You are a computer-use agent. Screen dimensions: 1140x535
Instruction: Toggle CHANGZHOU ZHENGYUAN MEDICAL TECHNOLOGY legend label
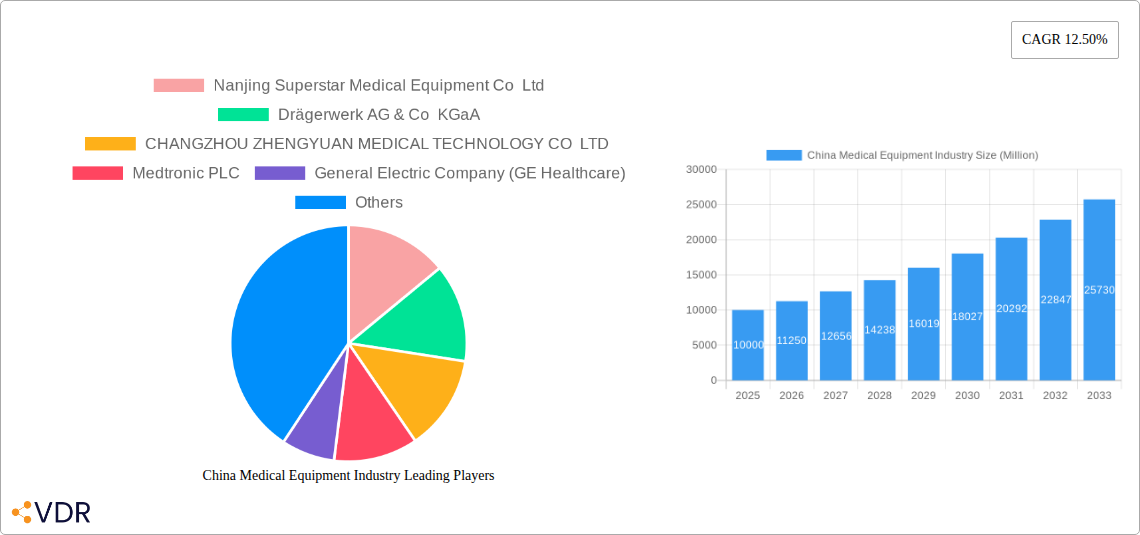pos(377,144)
